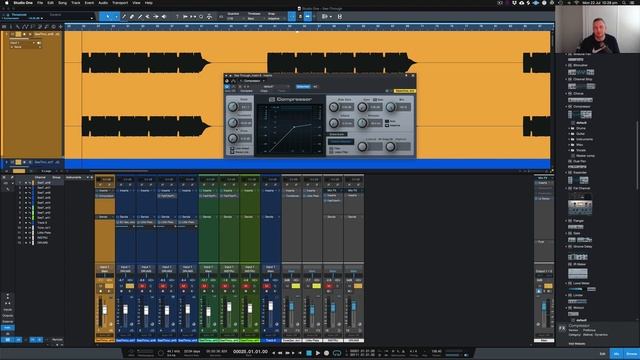
Task: Open the Event menu
Action: pyautogui.click(x=89, y=2)
